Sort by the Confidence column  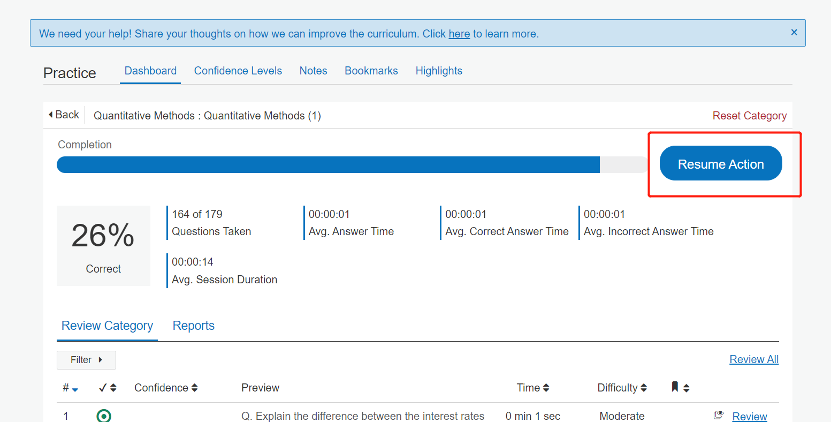coord(166,388)
